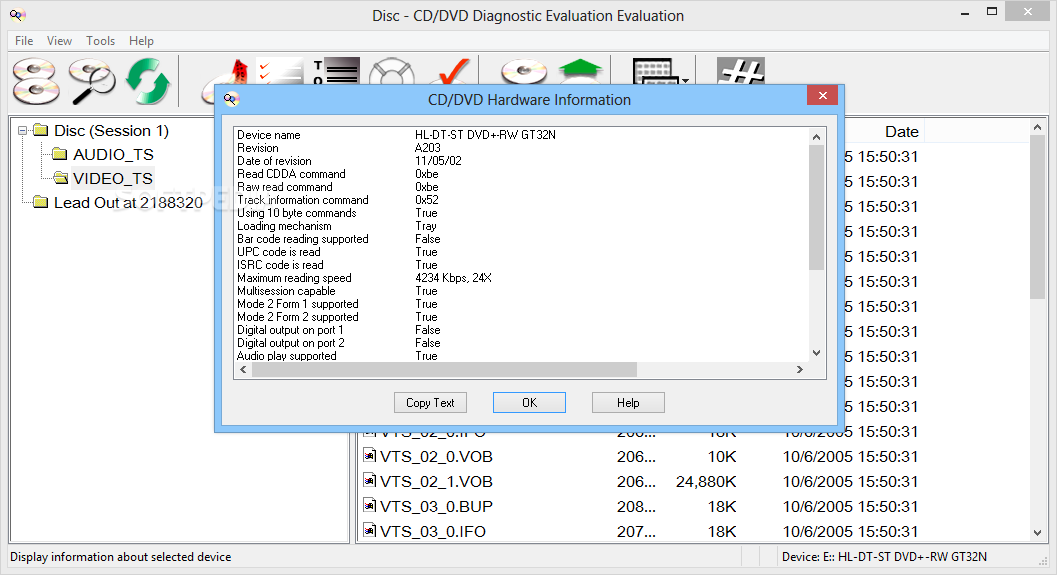Click the VTS_02_0.VOB file icon

pyautogui.click(x=369, y=456)
